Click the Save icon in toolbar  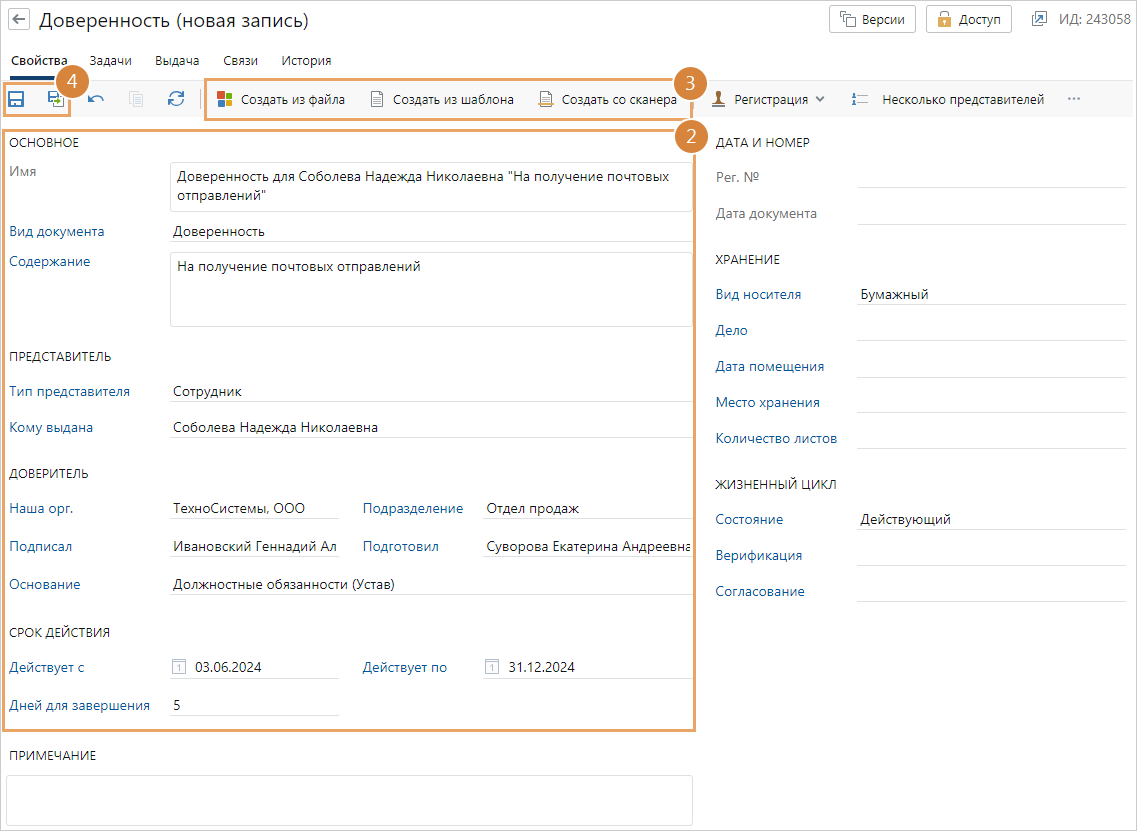(x=17, y=99)
